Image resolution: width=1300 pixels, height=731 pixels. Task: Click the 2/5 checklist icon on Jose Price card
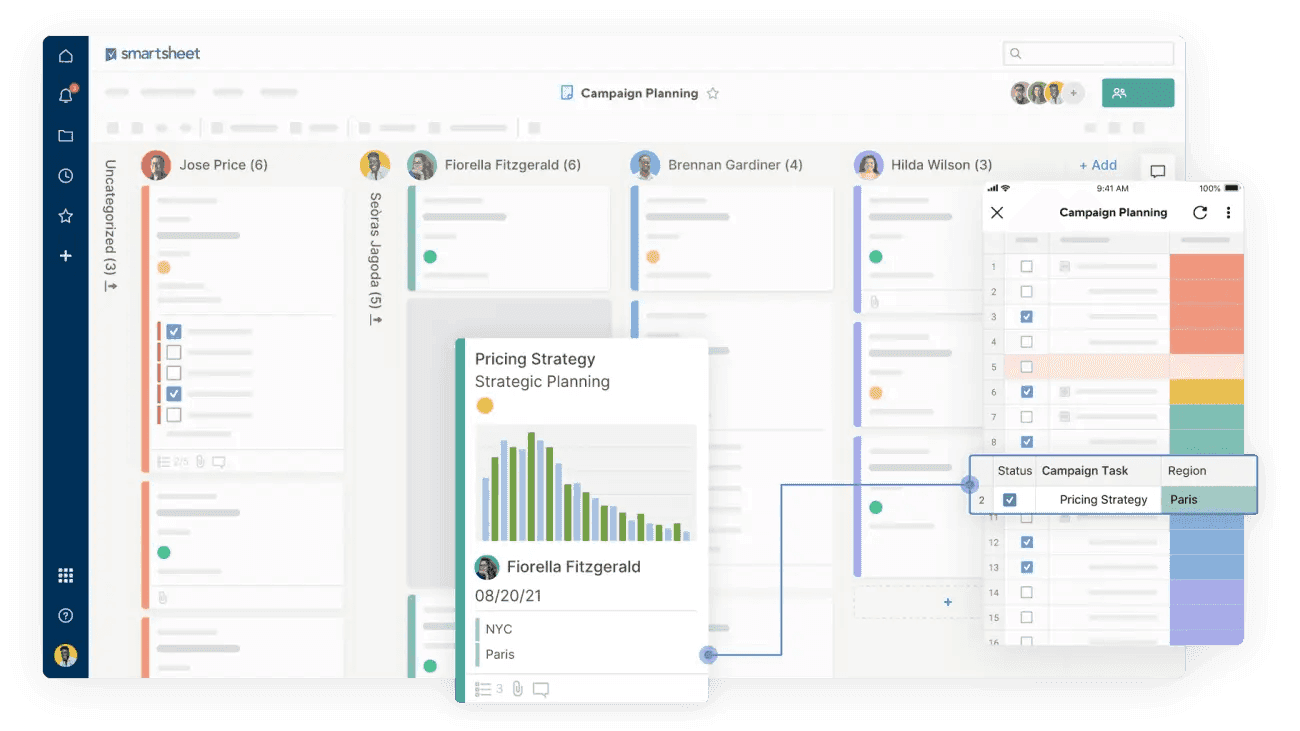tap(164, 462)
